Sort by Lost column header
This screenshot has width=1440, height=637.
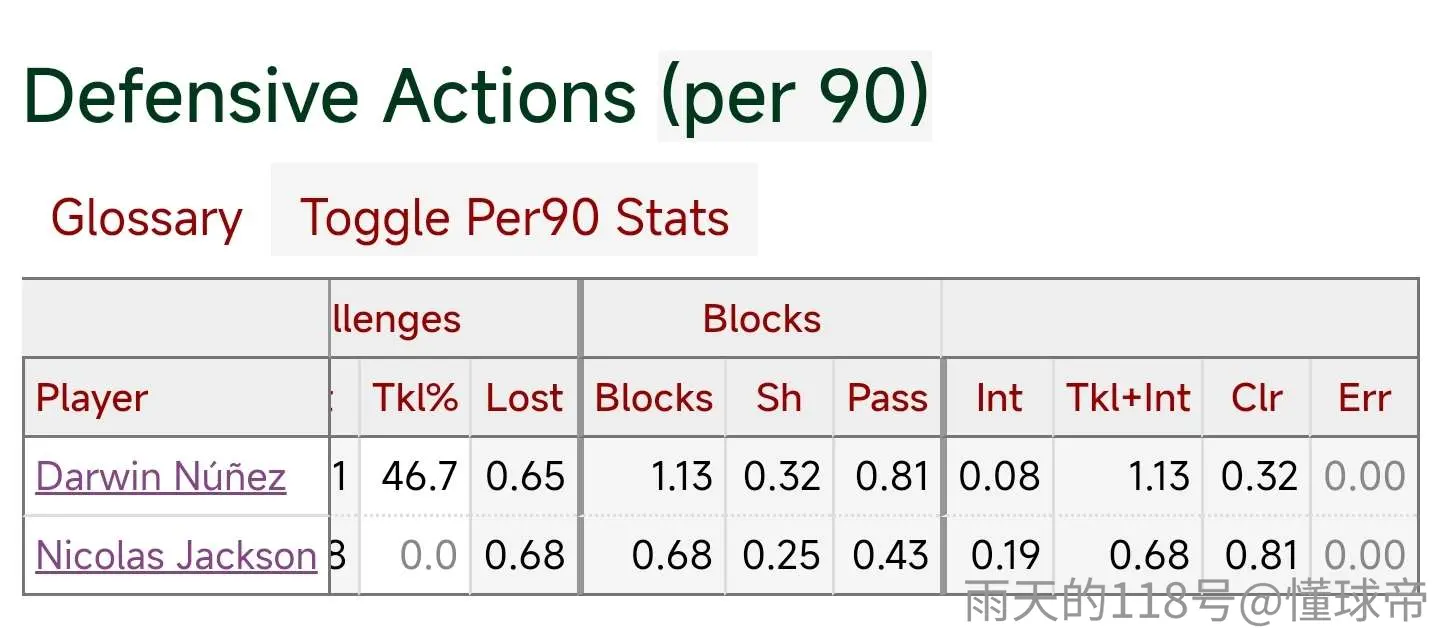(525, 398)
